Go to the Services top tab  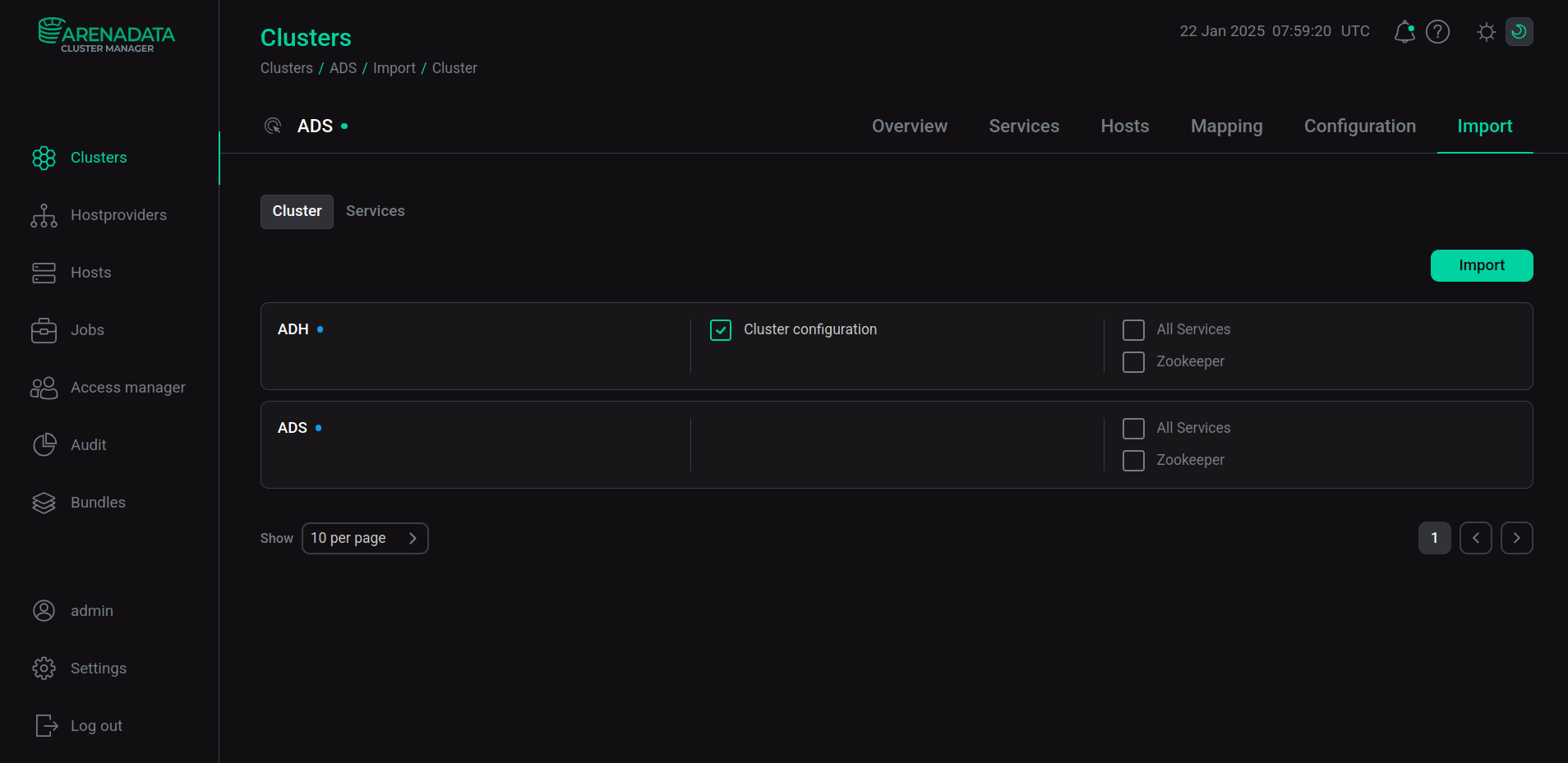[1024, 126]
